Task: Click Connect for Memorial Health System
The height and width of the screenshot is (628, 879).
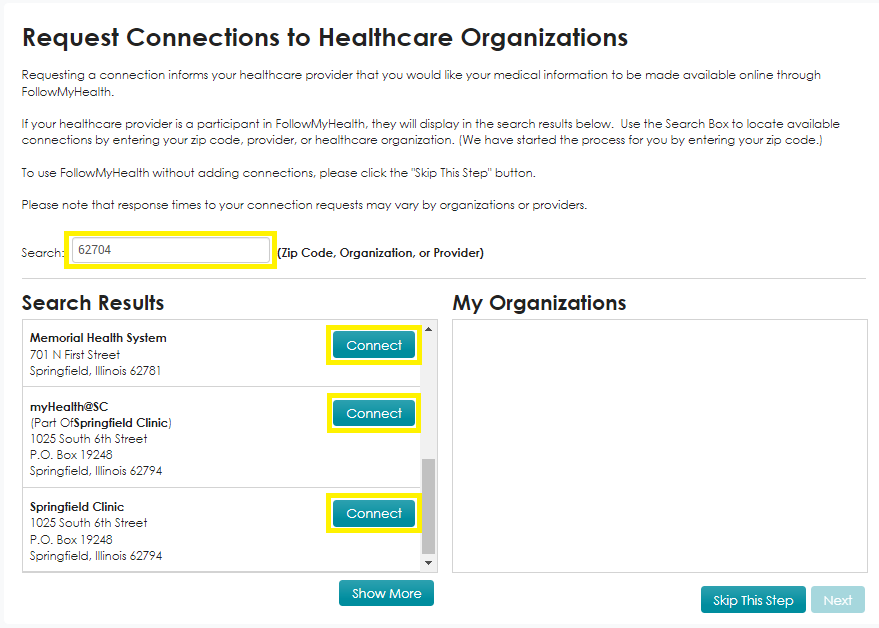Action: (373, 344)
